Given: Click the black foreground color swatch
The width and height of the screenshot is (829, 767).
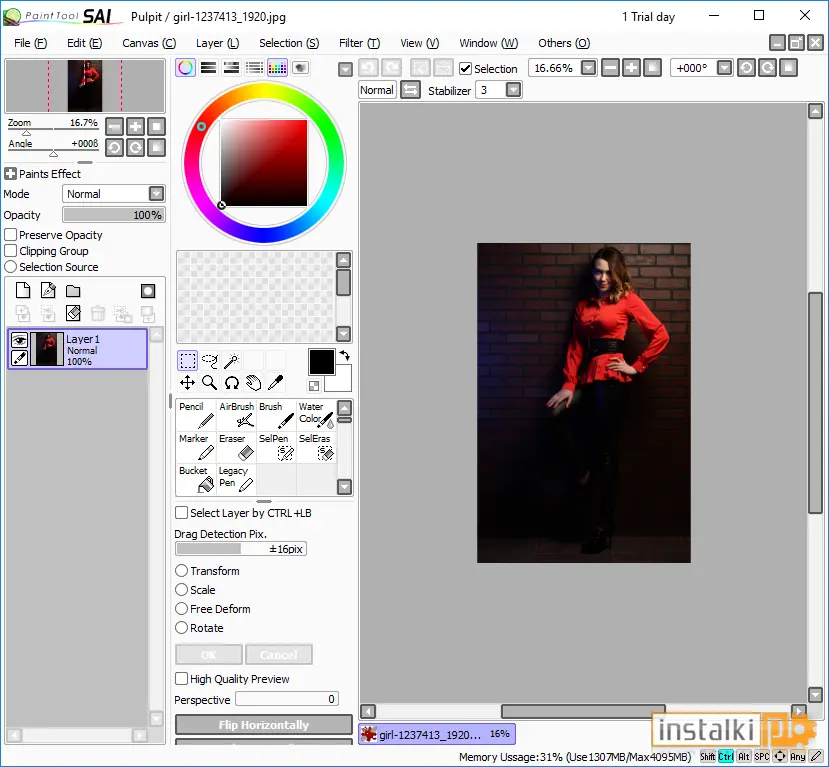Looking at the screenshot, I should click(x=321, y=362).
